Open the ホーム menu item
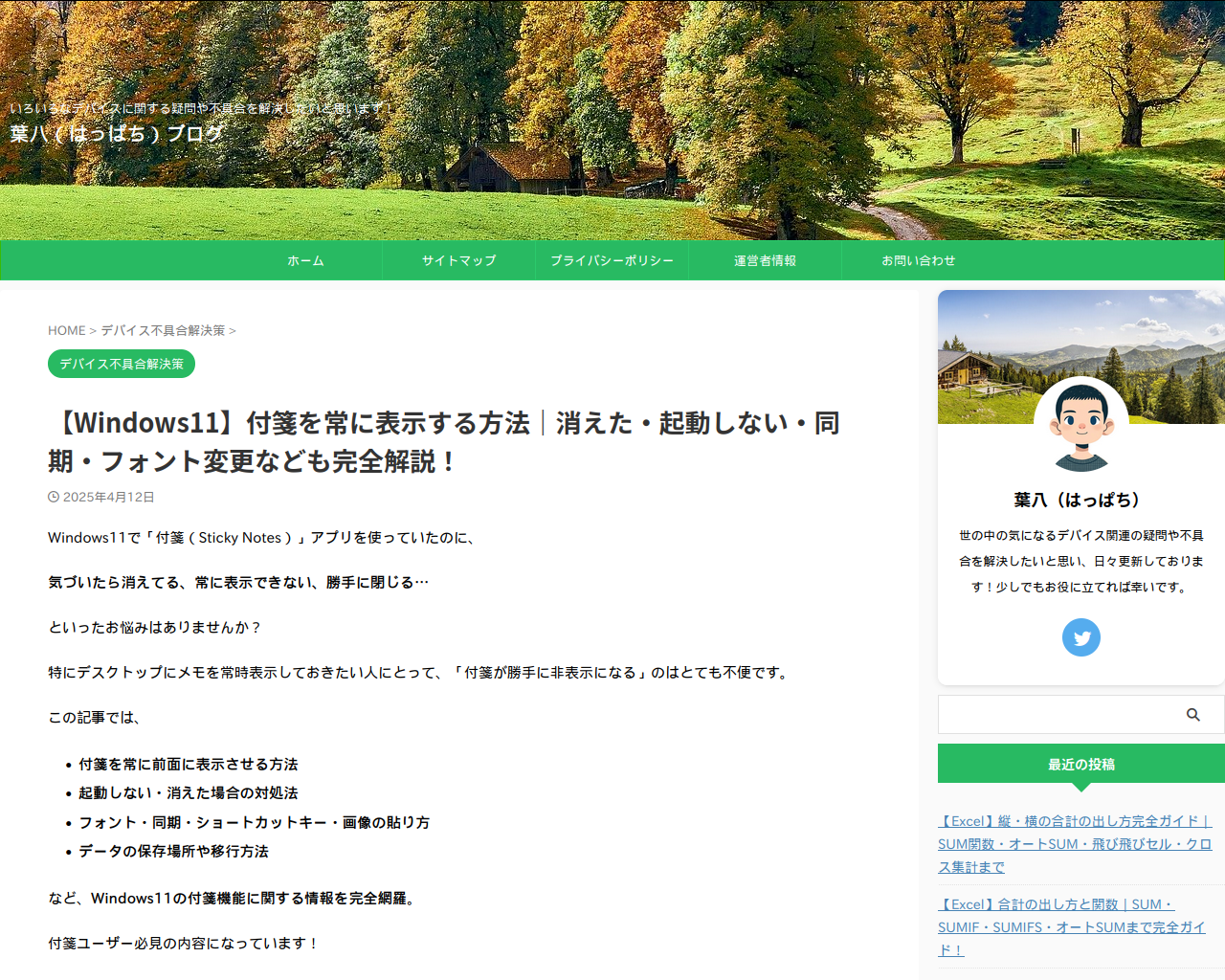 pyautogui.click(x=306, y=260)
